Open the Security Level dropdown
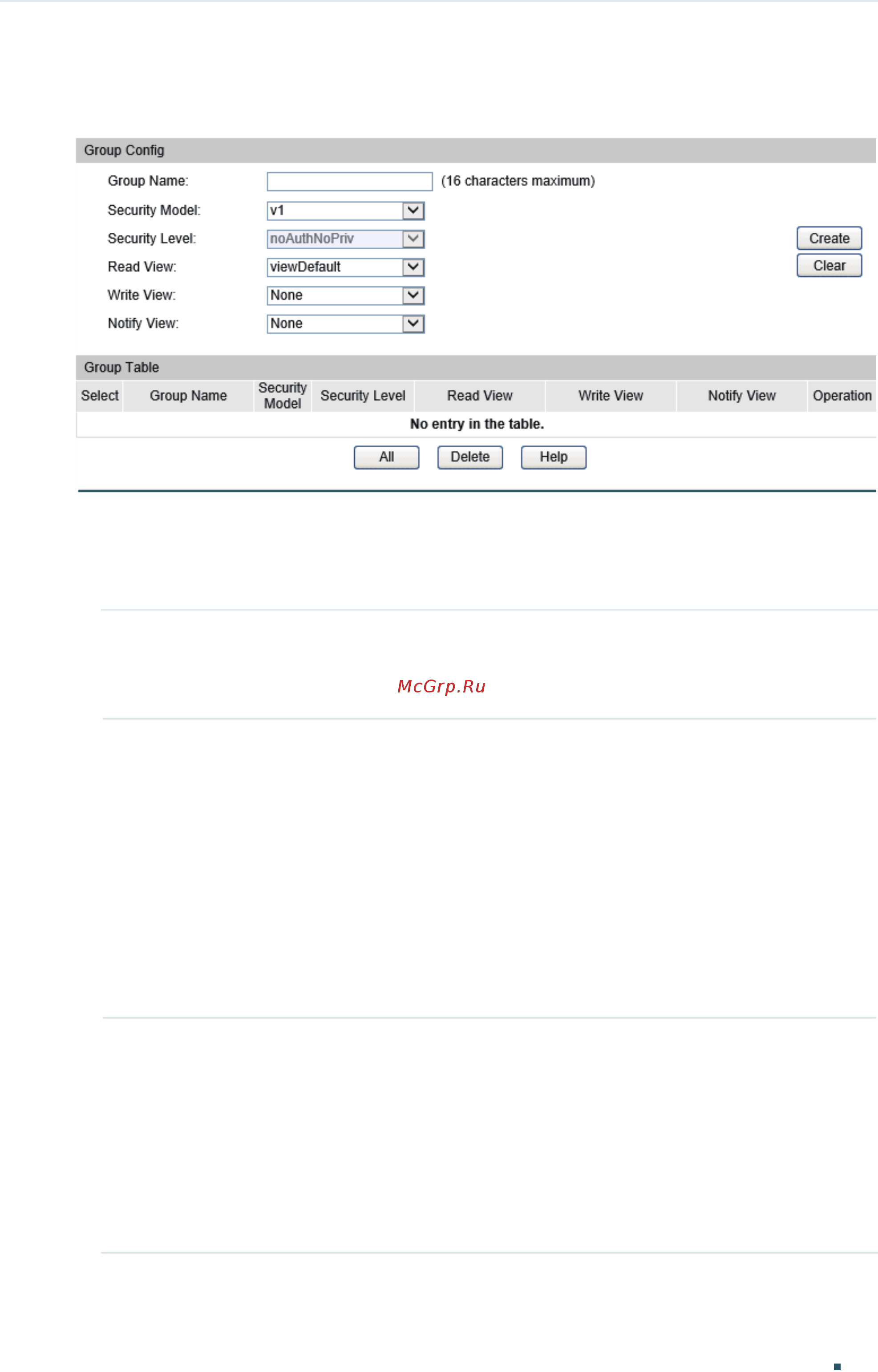 pos(345,239)
